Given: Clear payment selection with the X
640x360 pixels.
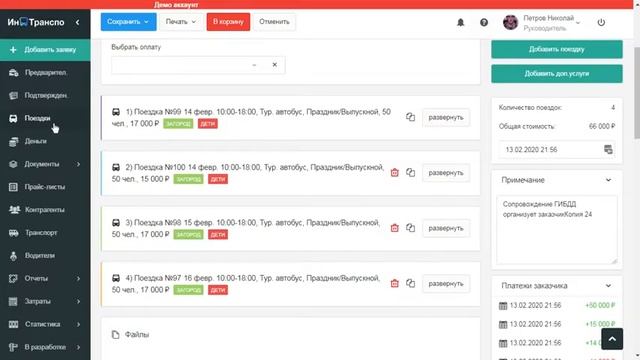Looking at the screenshot, I should pos(275,64).
